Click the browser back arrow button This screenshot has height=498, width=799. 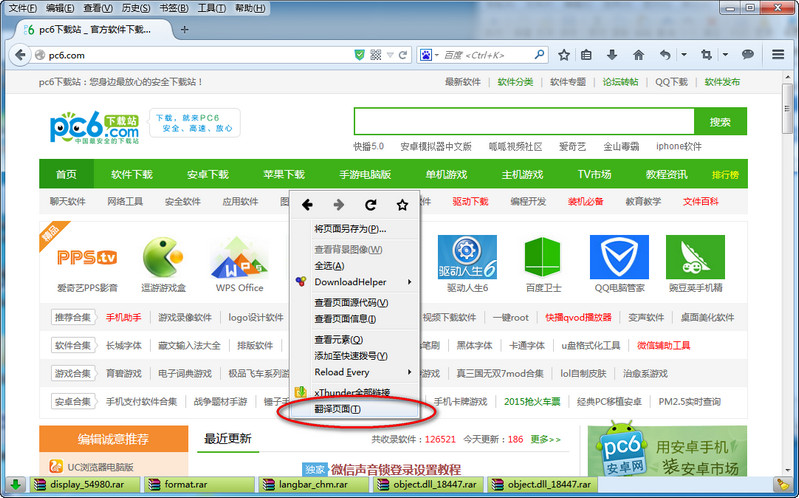coord(20,55)
